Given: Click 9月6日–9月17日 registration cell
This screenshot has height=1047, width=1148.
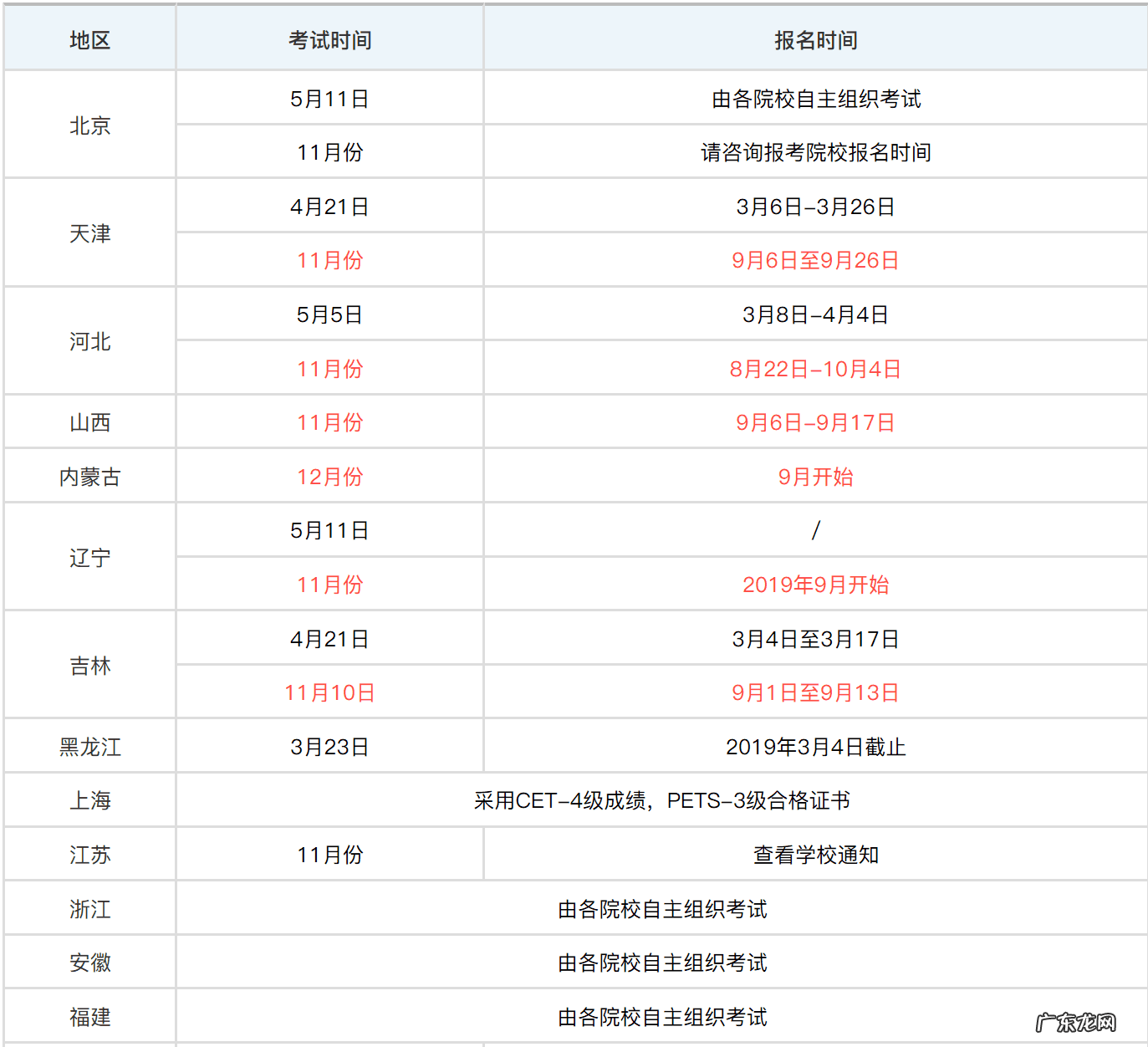Looking at the screenshot, I should [815, 422].
